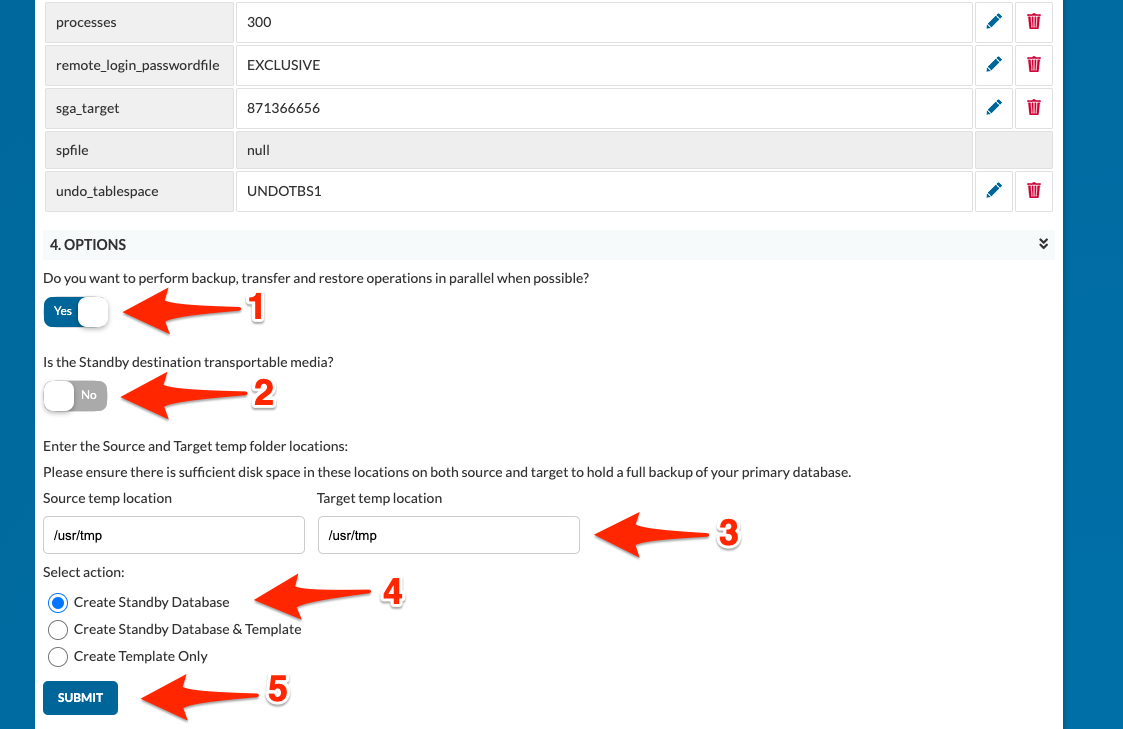Collapse the 4. OPTIONS section chevron
This screenshot has width=1123, height=729.
coord(1044,244)
